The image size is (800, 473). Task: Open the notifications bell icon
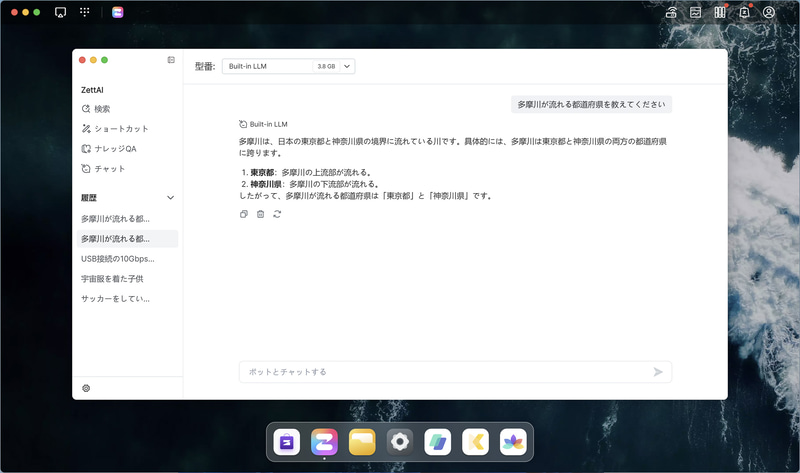click(744, 12)
